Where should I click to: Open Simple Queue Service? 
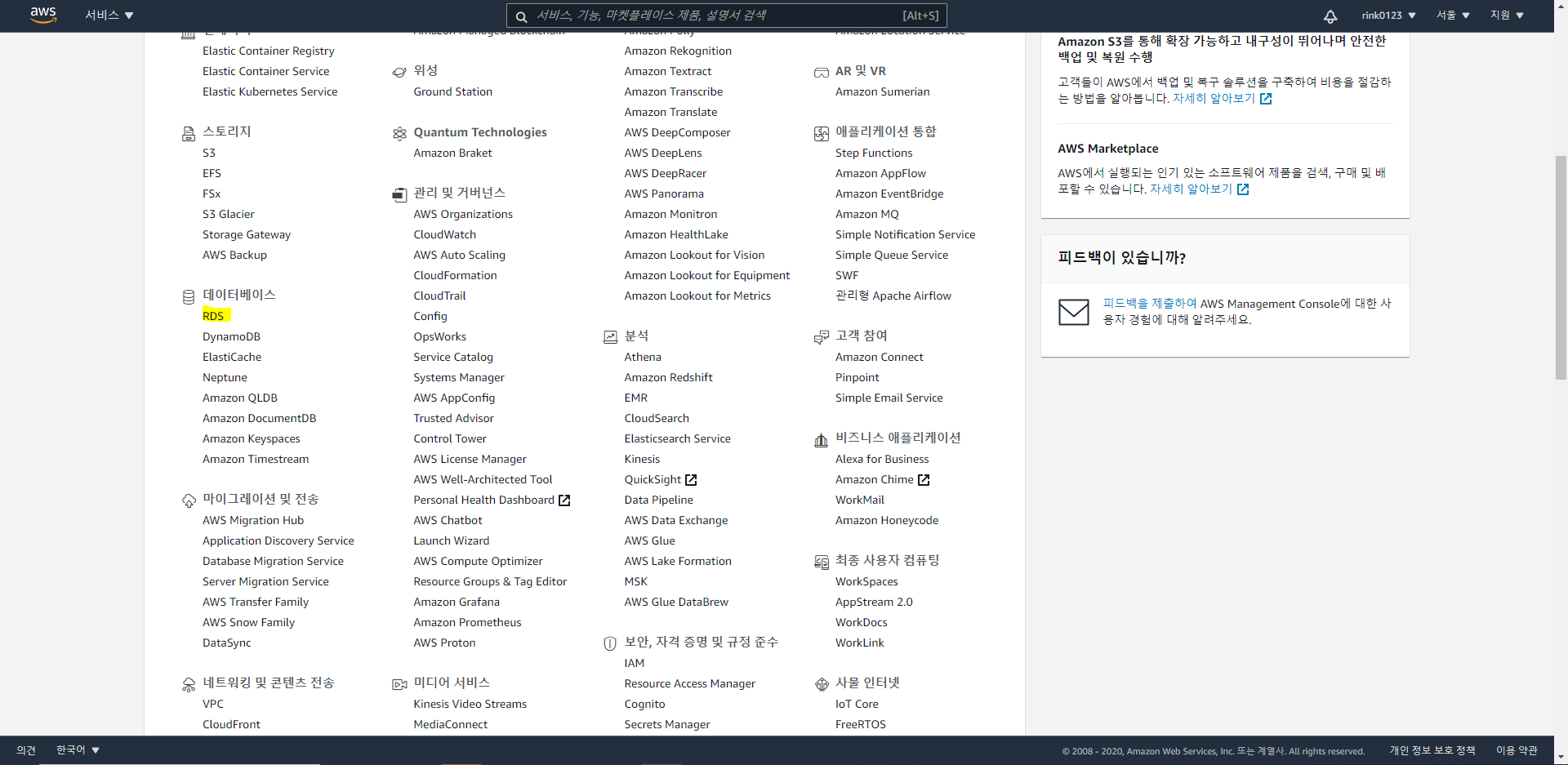click(x=892, y=255)
